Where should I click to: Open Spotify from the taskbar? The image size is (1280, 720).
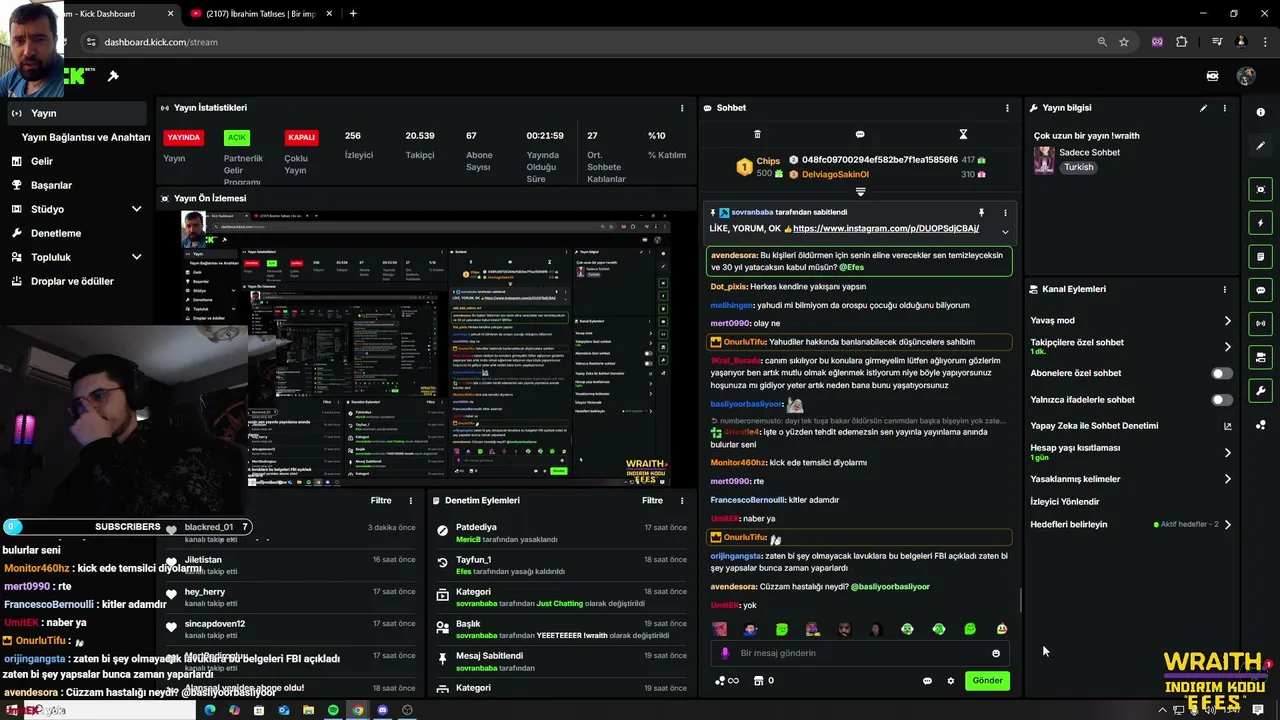pyautogui.click(x=333, y=710)
